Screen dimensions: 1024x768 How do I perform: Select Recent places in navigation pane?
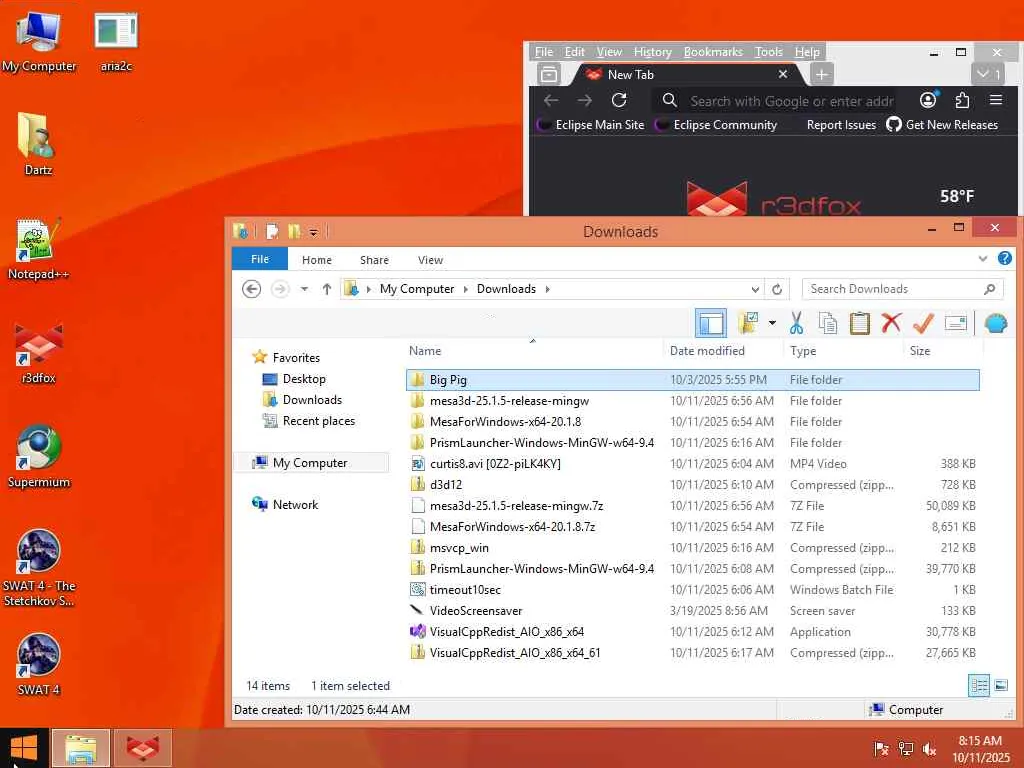point(319,421)
